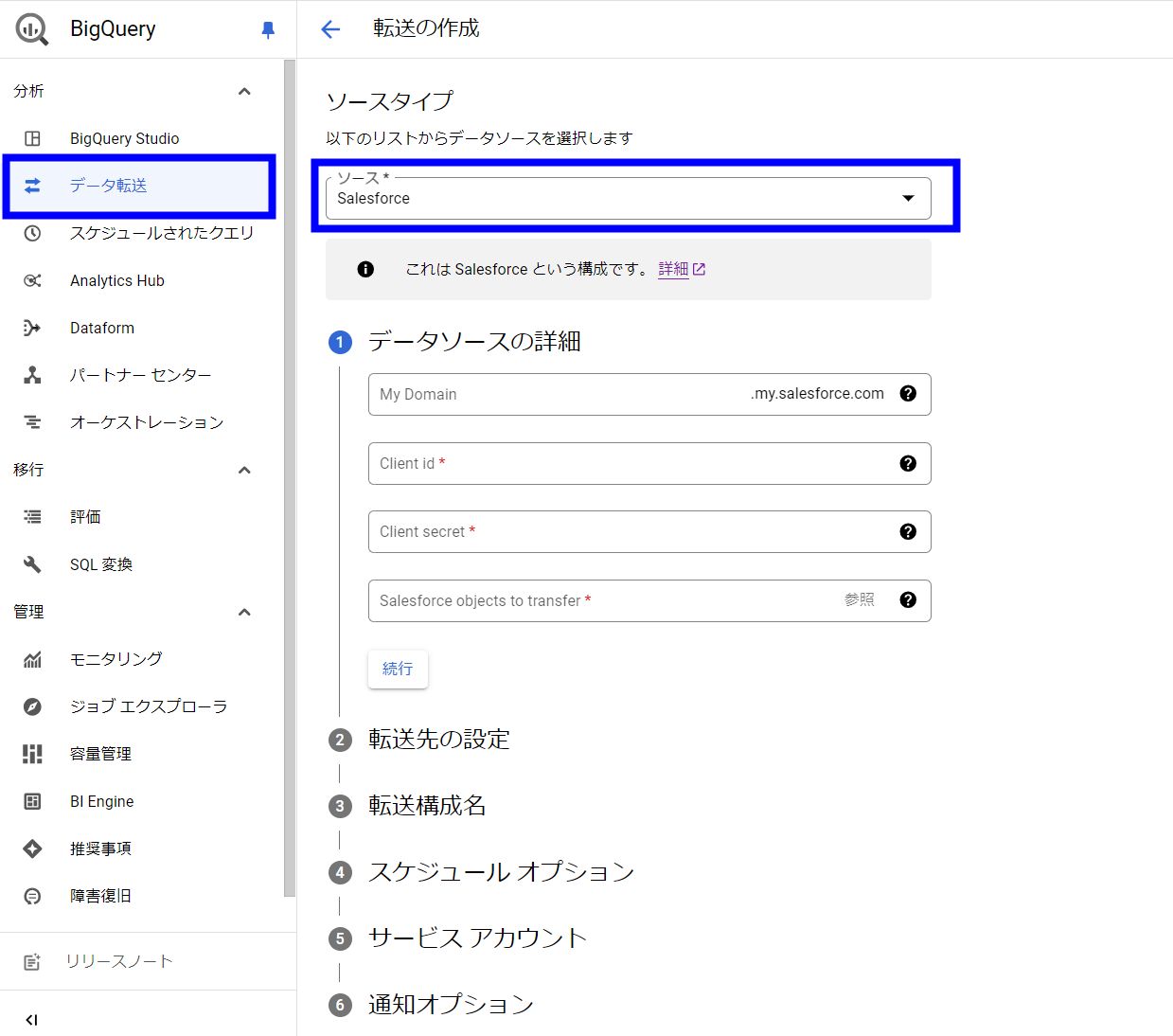The width and height of the screenshot is (1173, 1036).
Task: Click the help icon in My Domain field
Action: pos(907,394)
